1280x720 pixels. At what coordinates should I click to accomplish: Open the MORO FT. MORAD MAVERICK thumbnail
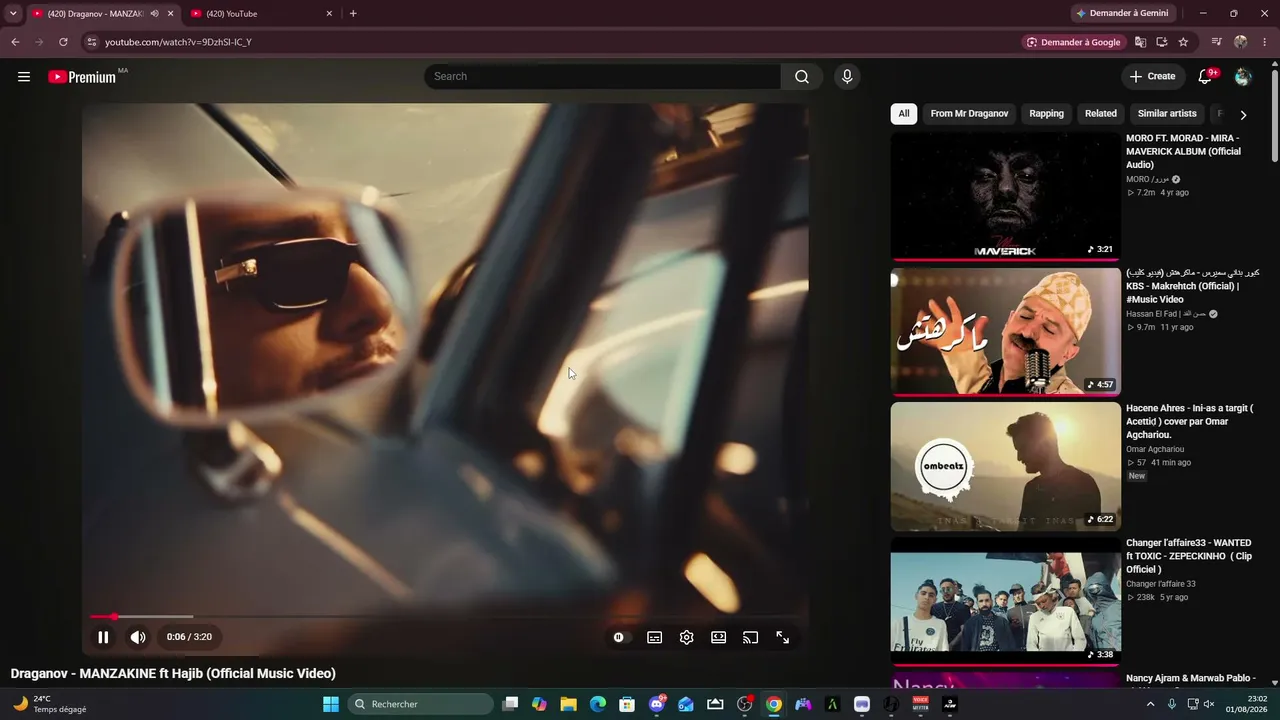pyautogui.click(x=1006, y=197)
